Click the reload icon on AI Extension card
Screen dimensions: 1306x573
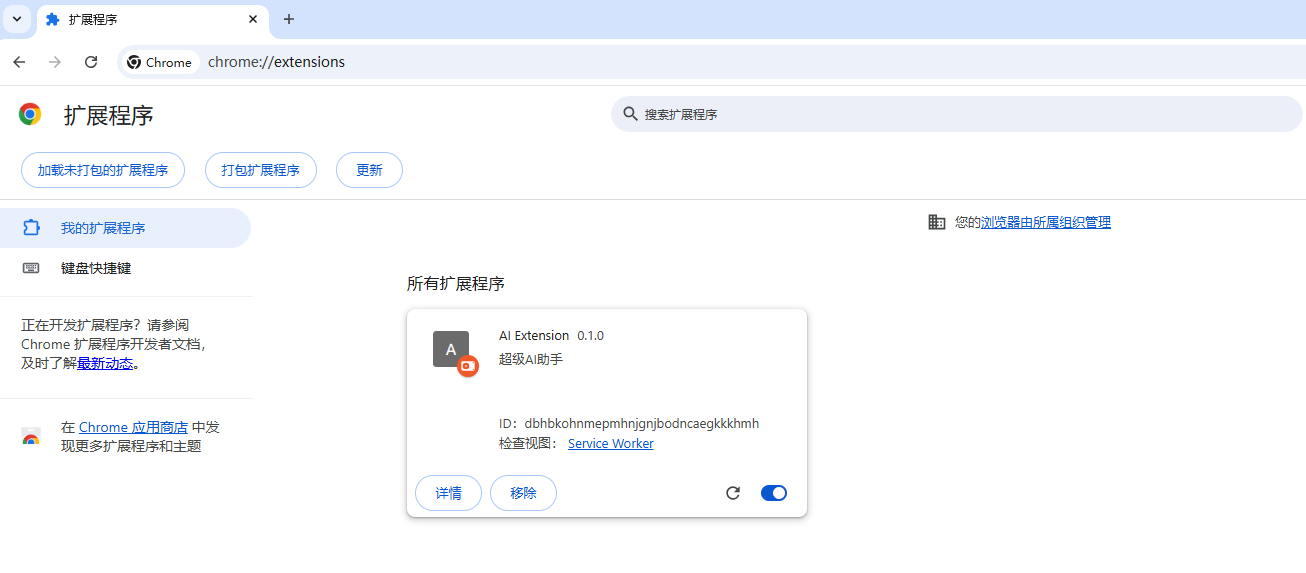[733, 493]
